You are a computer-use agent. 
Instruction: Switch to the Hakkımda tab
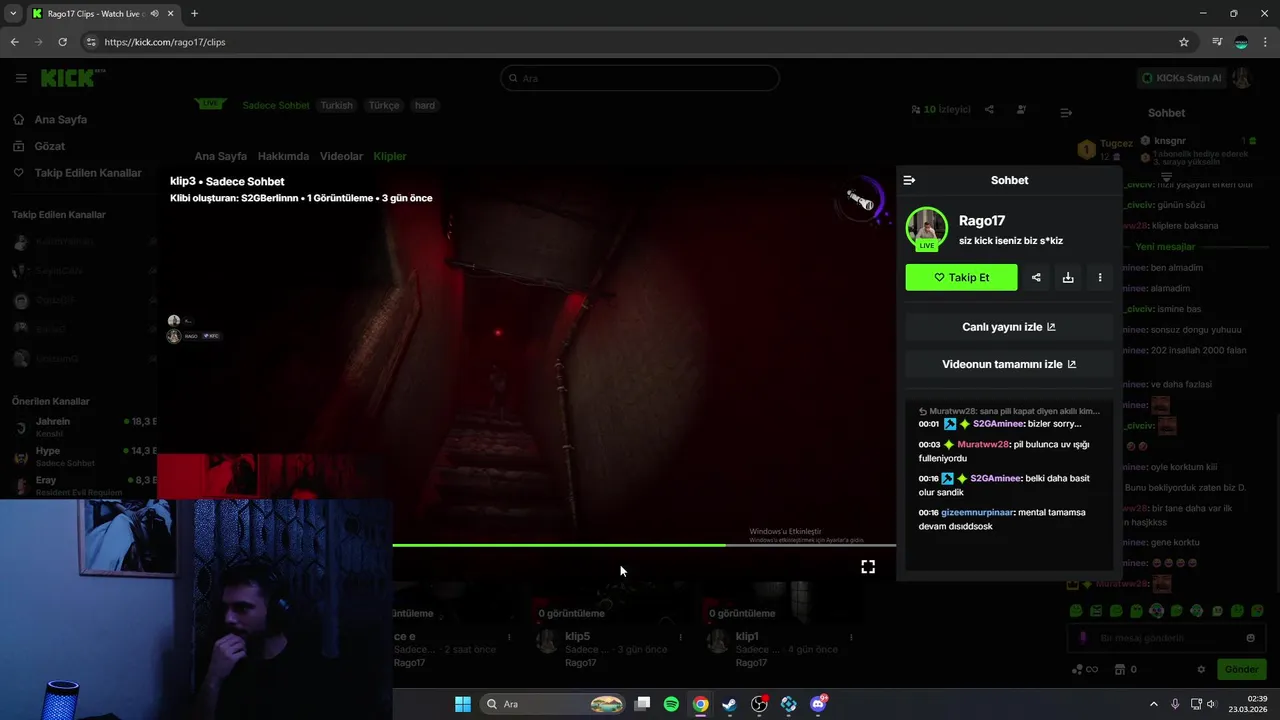click(283, 156)
